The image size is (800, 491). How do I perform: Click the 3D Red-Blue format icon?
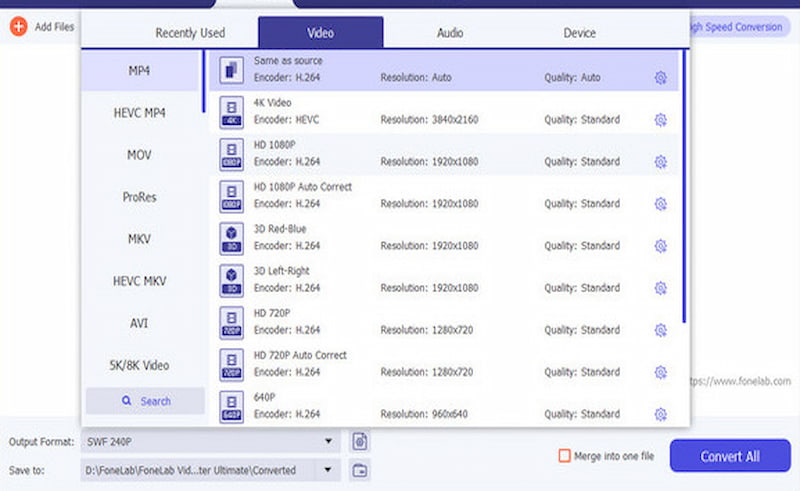232,238
